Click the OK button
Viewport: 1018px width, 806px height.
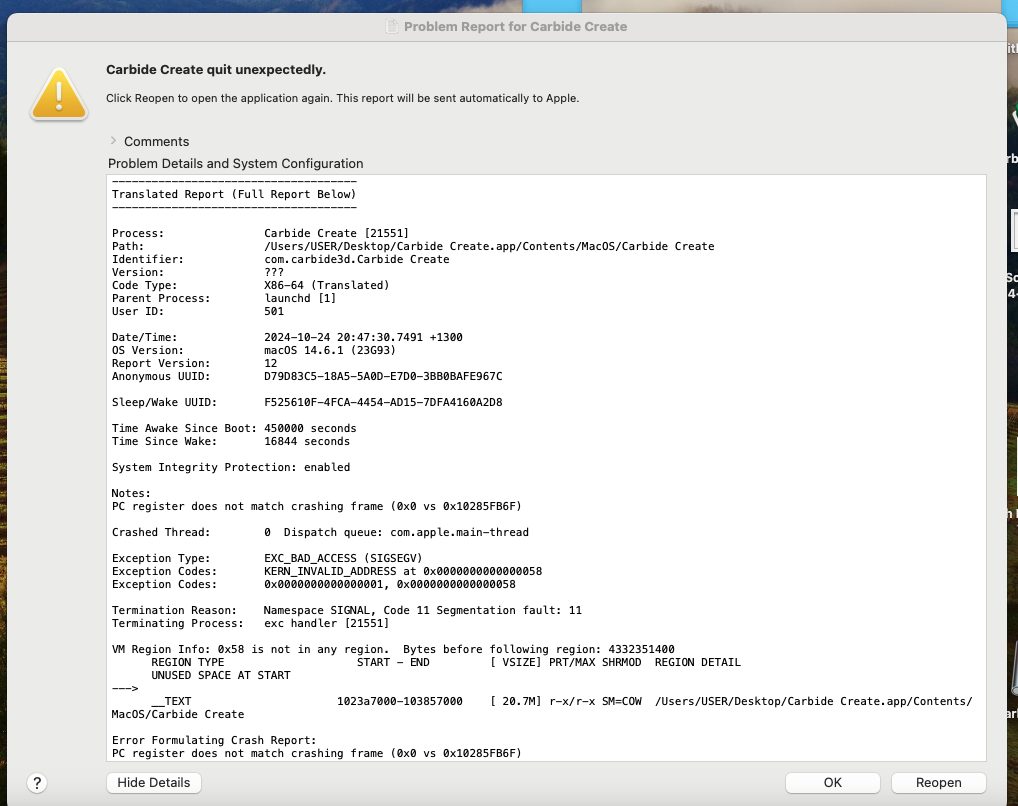[832, 783]
